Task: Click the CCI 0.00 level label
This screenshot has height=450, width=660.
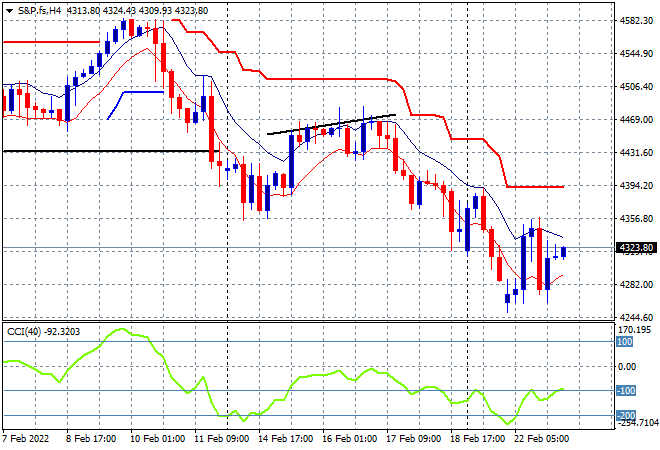Action: pos(627,367)
